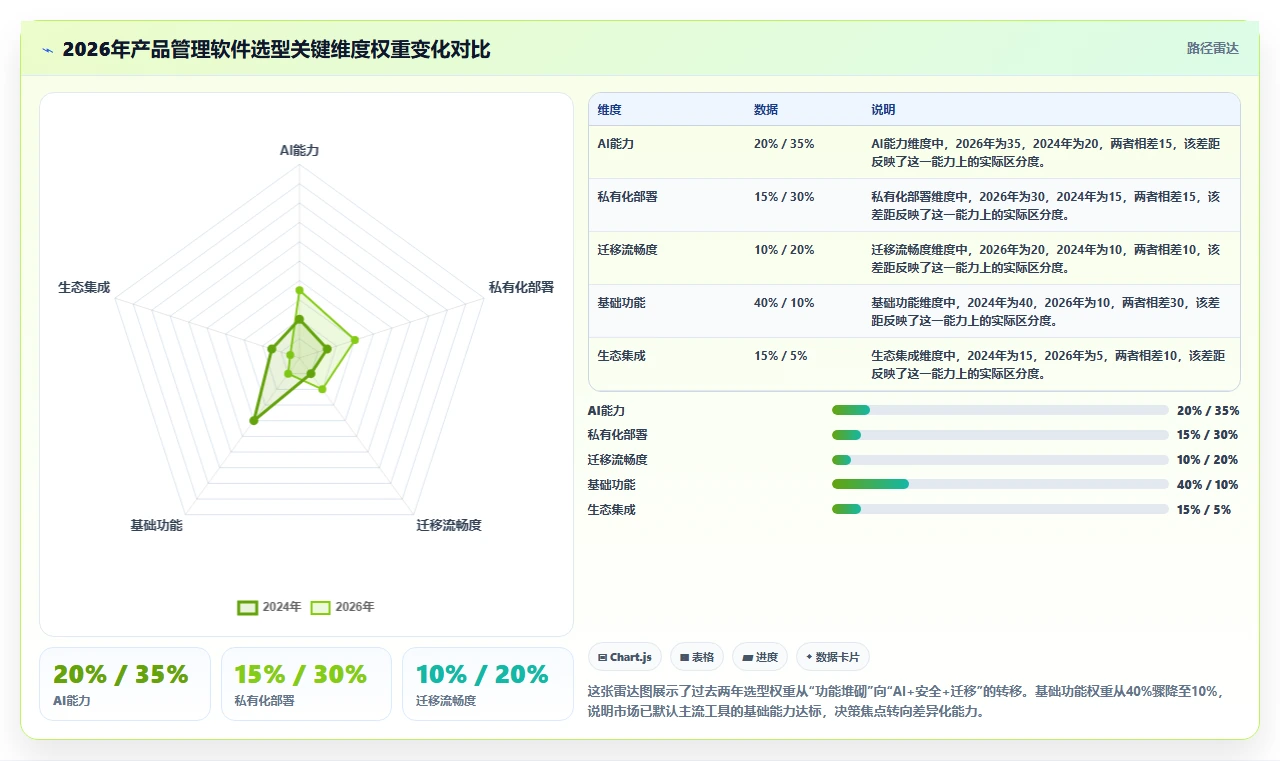
Task: Click the 迁移流畅度 radar axis label
Action: coord(449,525)
